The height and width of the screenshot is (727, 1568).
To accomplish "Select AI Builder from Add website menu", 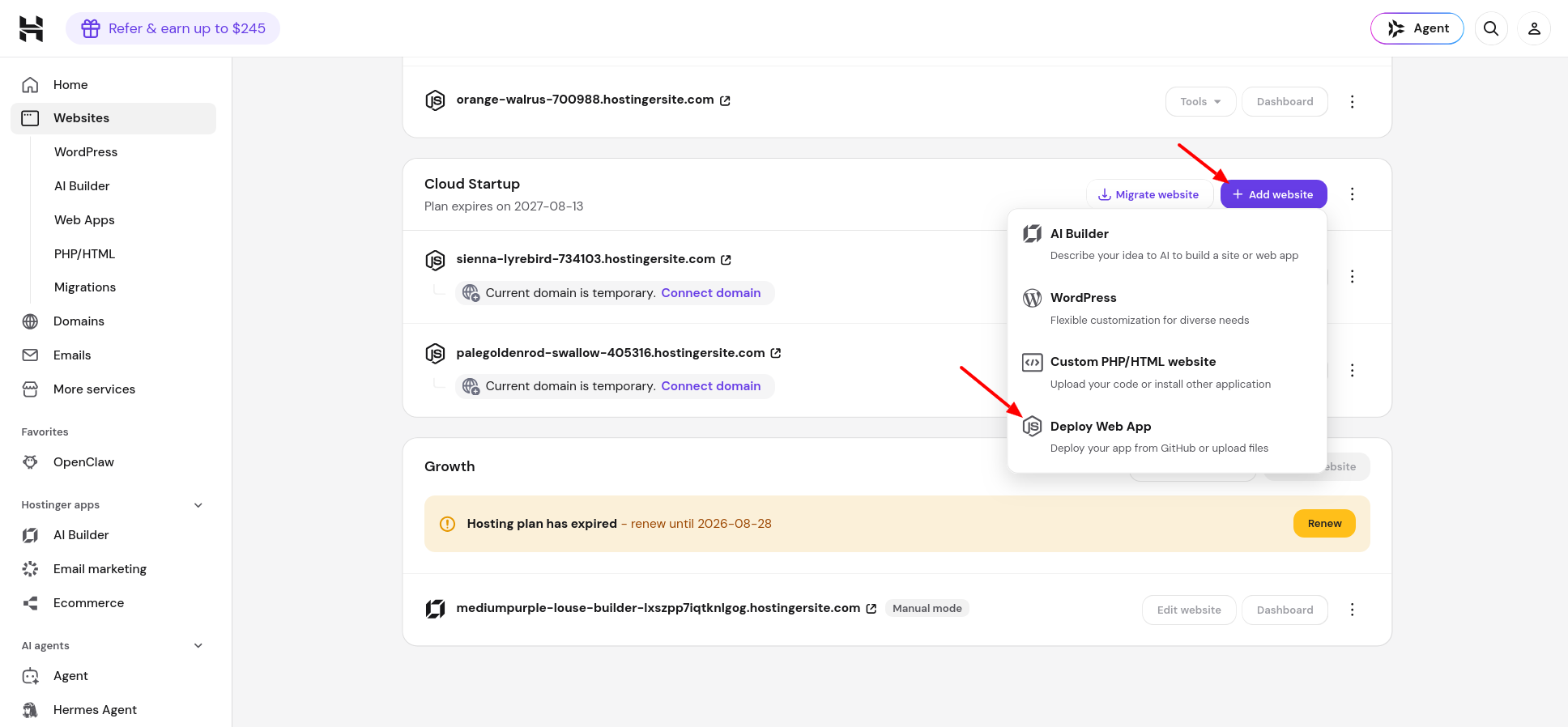I will coord(1166,244).
